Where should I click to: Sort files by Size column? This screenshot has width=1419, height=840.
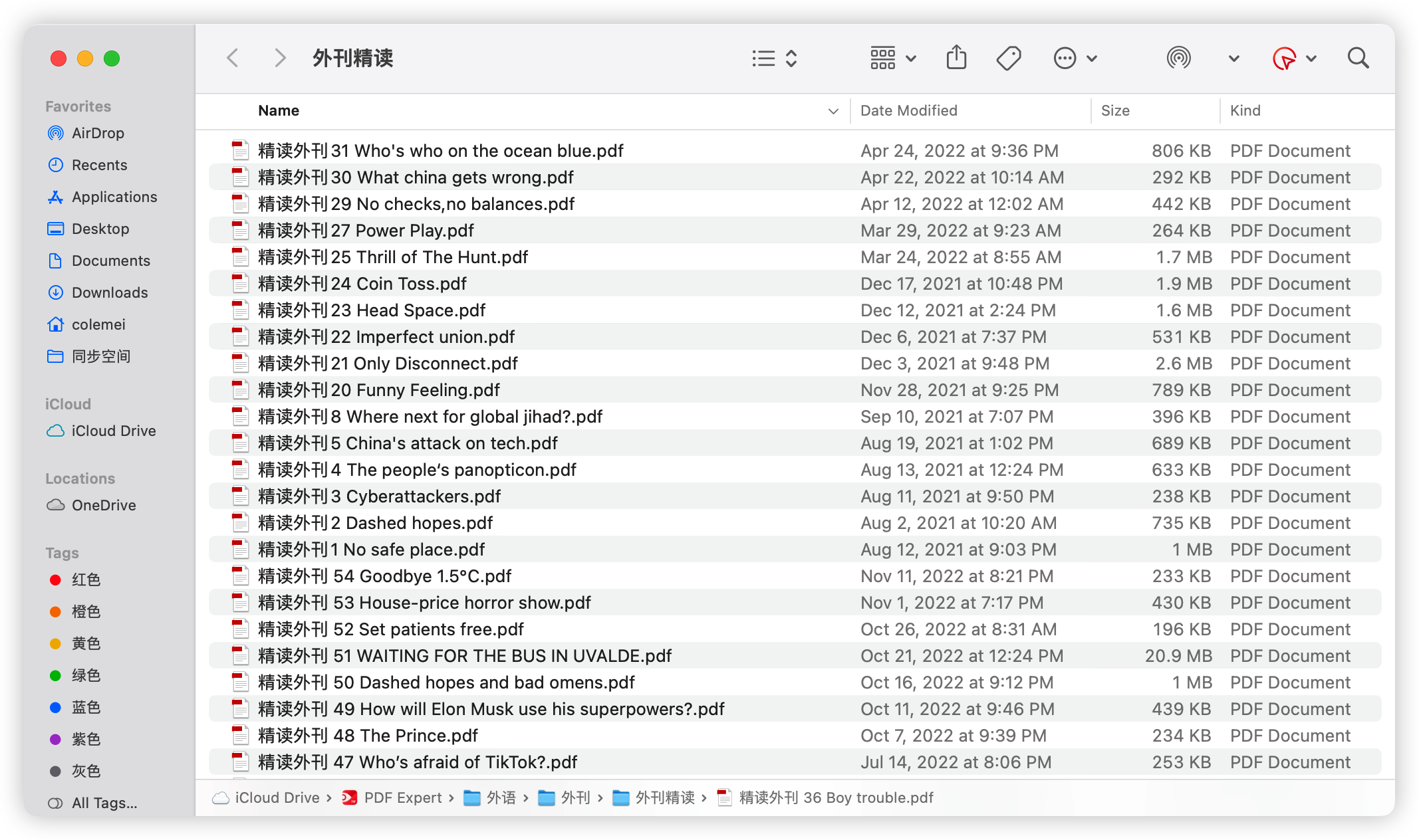click(1115, 111)
